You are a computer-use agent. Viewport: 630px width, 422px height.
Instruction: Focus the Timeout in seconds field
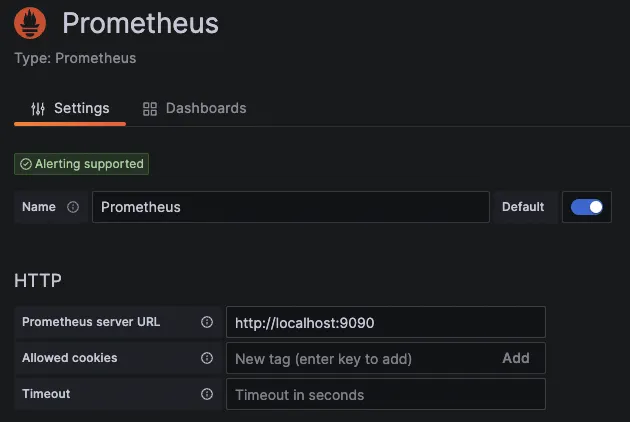[385, 394]
